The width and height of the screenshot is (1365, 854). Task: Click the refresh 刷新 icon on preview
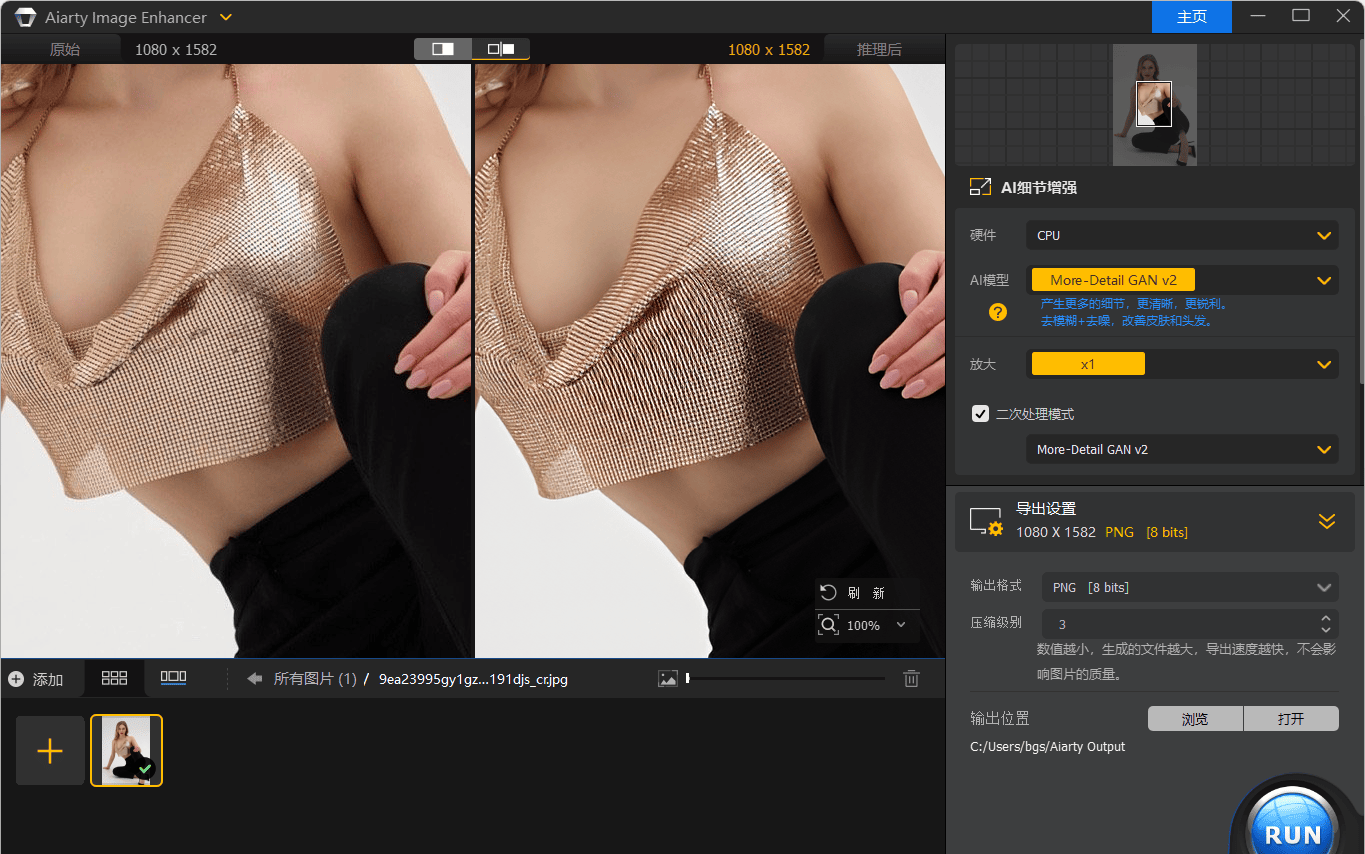828,593
